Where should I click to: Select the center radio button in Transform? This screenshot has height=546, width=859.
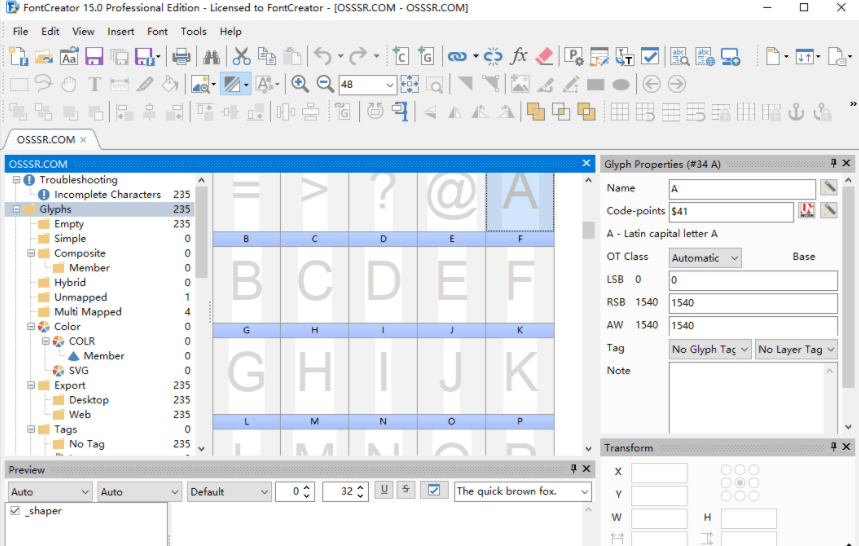coord(739,483)
